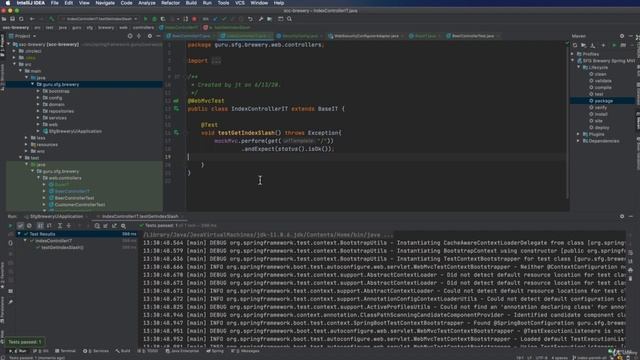This screenshot has width=640, height=360.
Task: Switch to the BeerControllerTest.java editor tab
Action: tap(472, 36)
